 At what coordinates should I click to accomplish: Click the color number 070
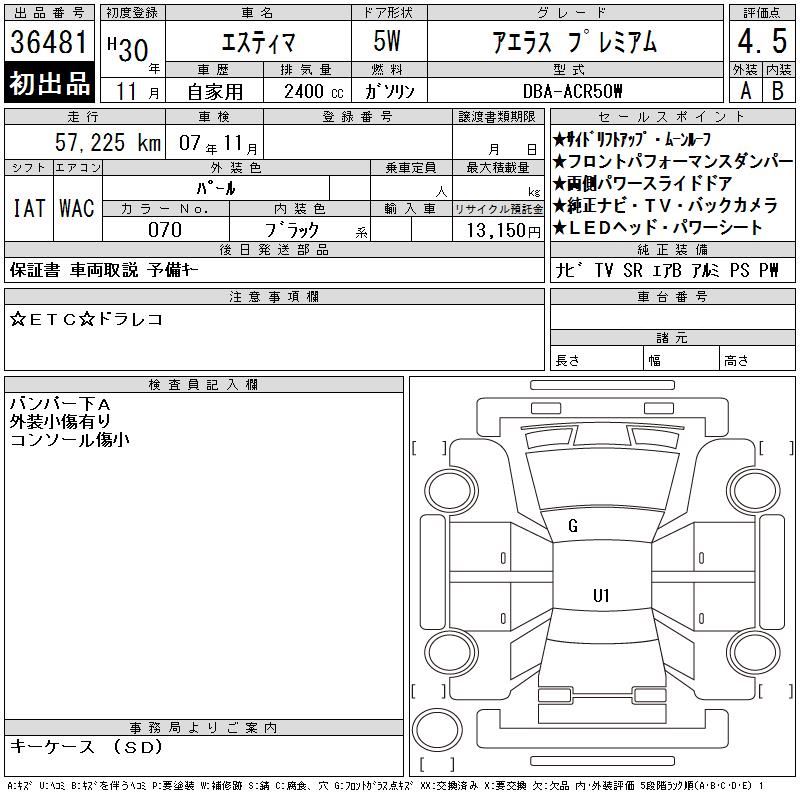tap(165, 230)
